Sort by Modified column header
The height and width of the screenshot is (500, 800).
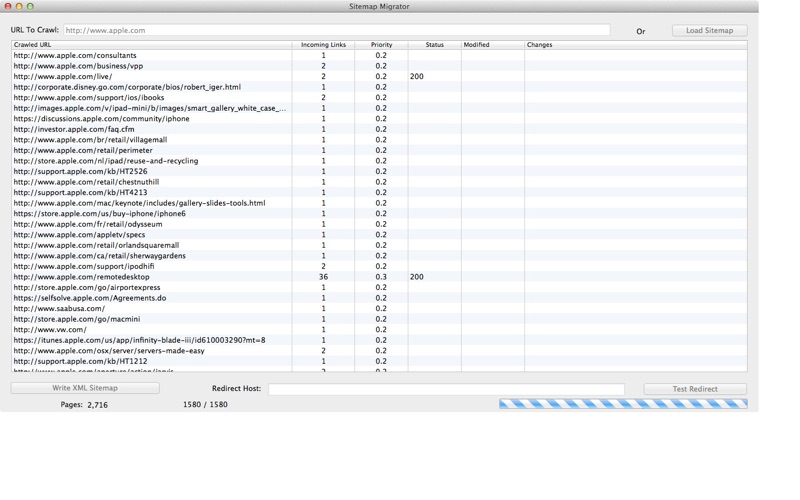492,45
